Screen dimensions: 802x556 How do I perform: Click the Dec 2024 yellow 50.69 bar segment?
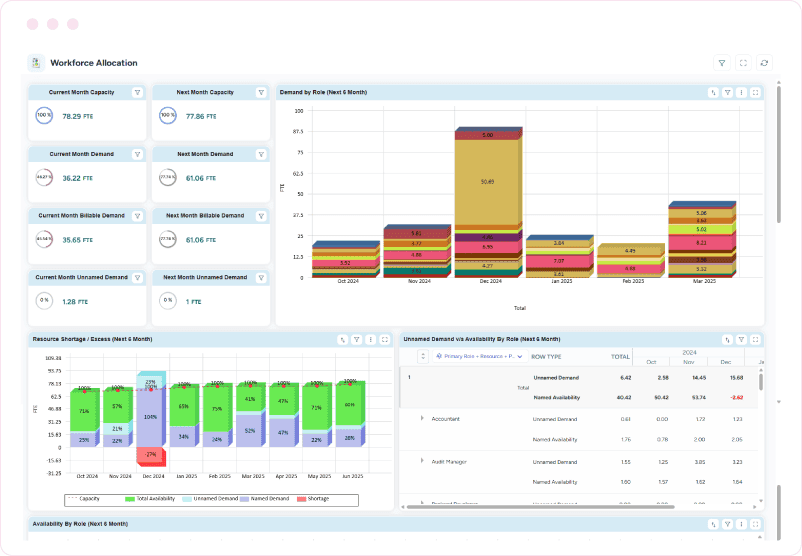(x=487, y=182)
